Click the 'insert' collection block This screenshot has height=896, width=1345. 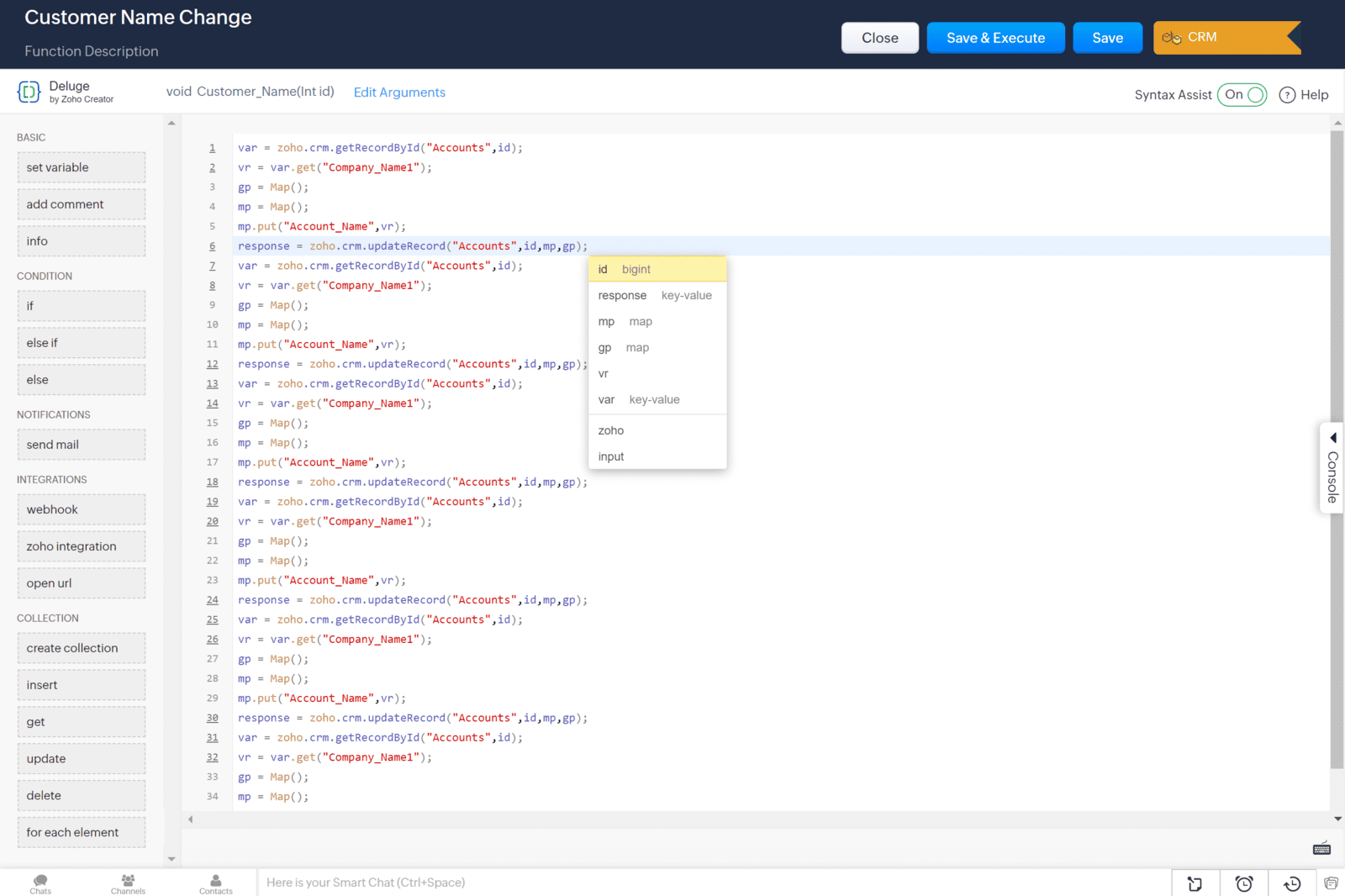[82, 685]
